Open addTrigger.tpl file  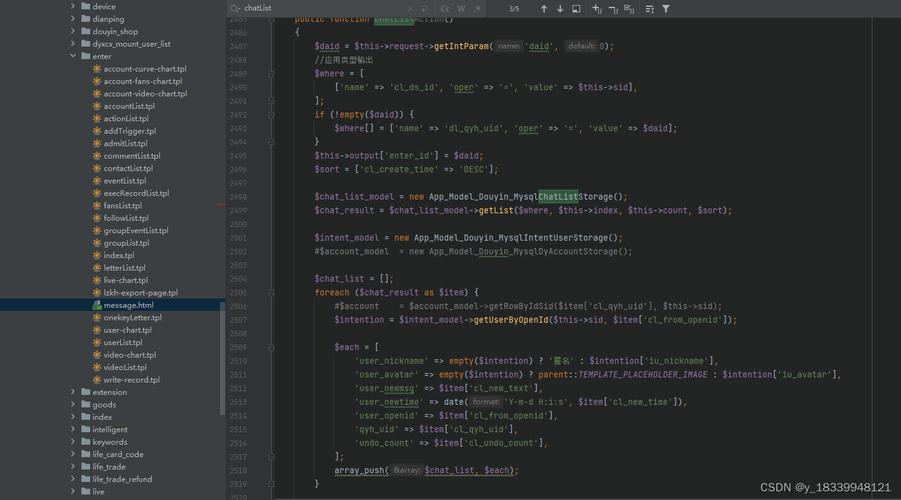pos(130,131)
